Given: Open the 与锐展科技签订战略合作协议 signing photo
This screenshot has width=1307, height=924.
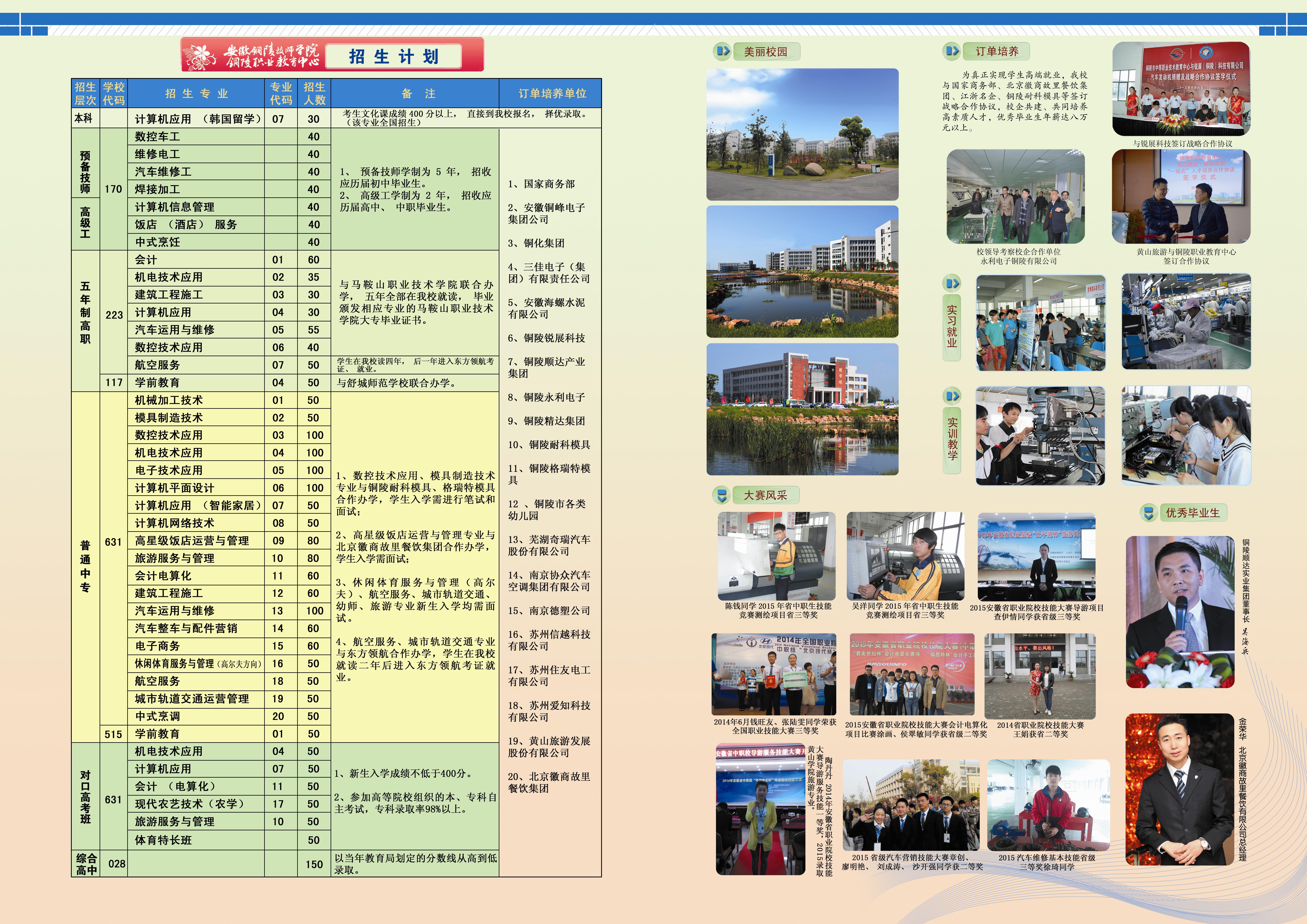Looking at the screenshot, I should click(x=1181, y=89).
